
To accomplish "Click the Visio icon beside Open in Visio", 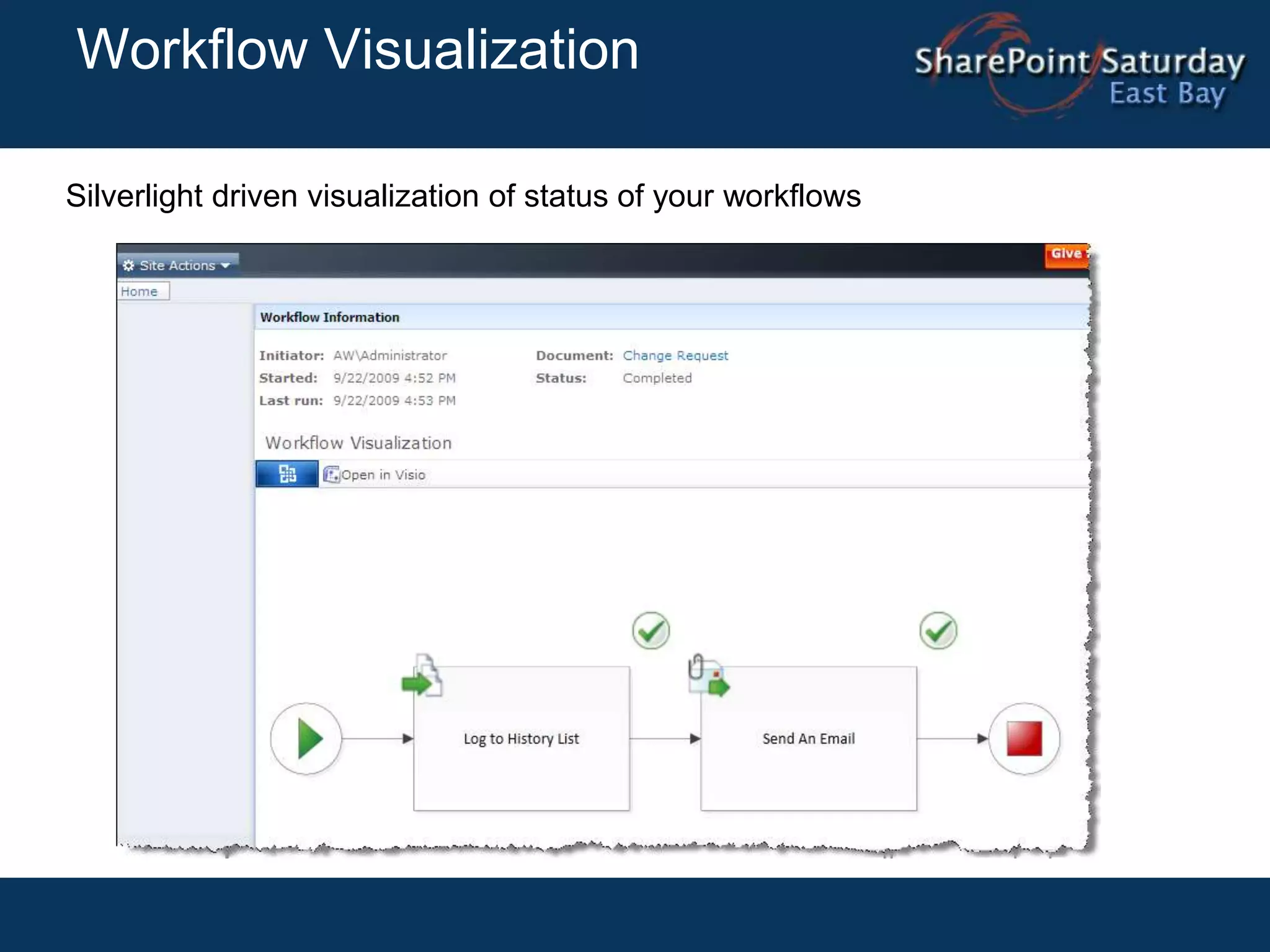I will 332,475.
